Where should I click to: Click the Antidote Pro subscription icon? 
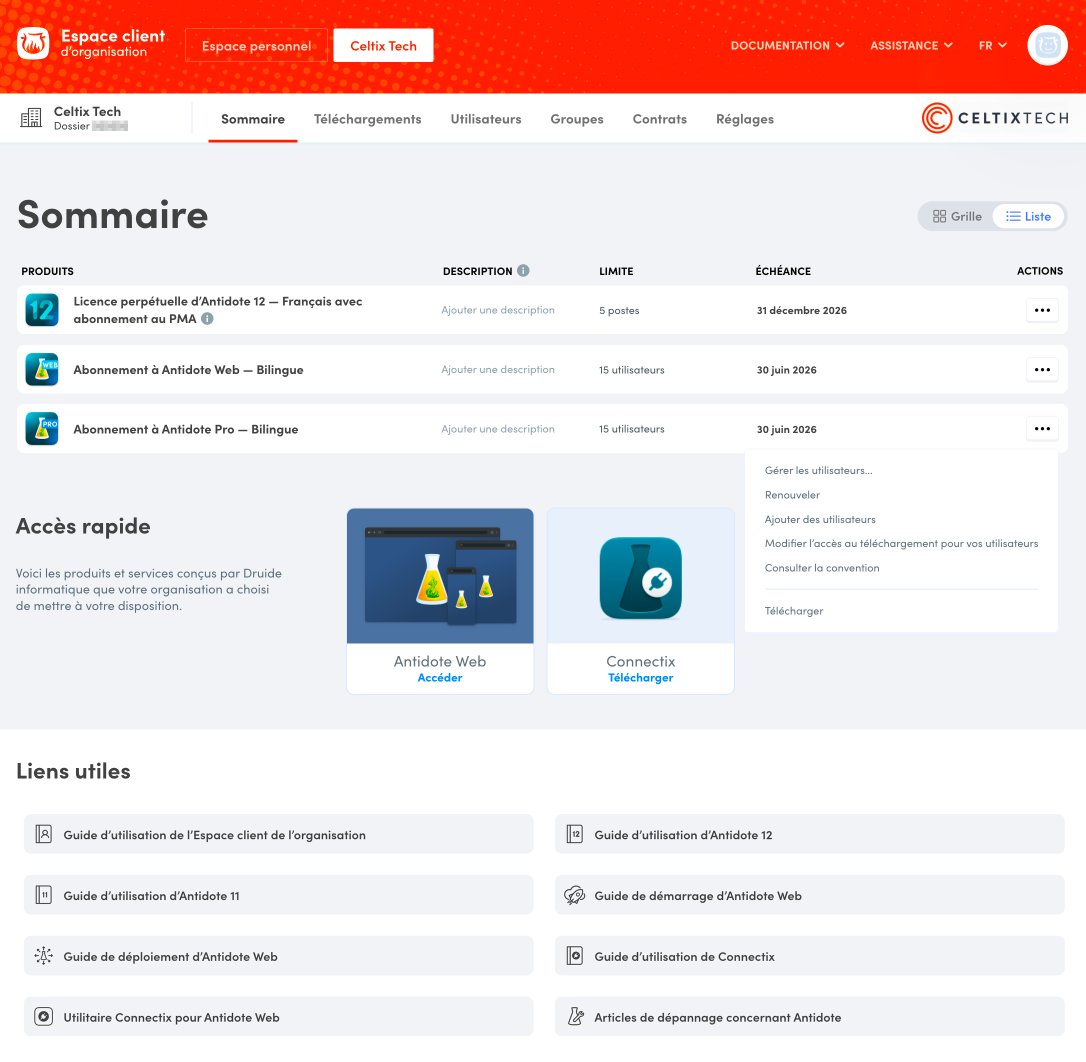coord(42,429)
